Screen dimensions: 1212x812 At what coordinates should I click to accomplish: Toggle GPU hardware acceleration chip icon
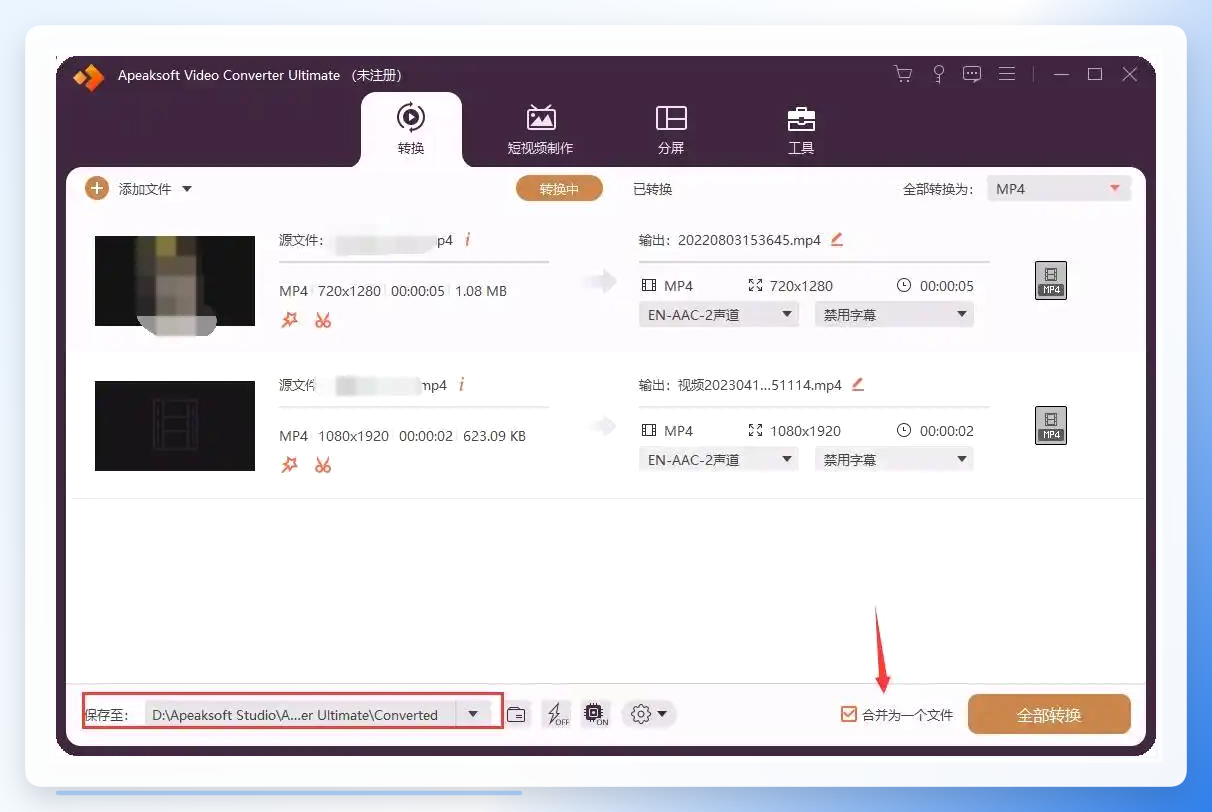595,714
